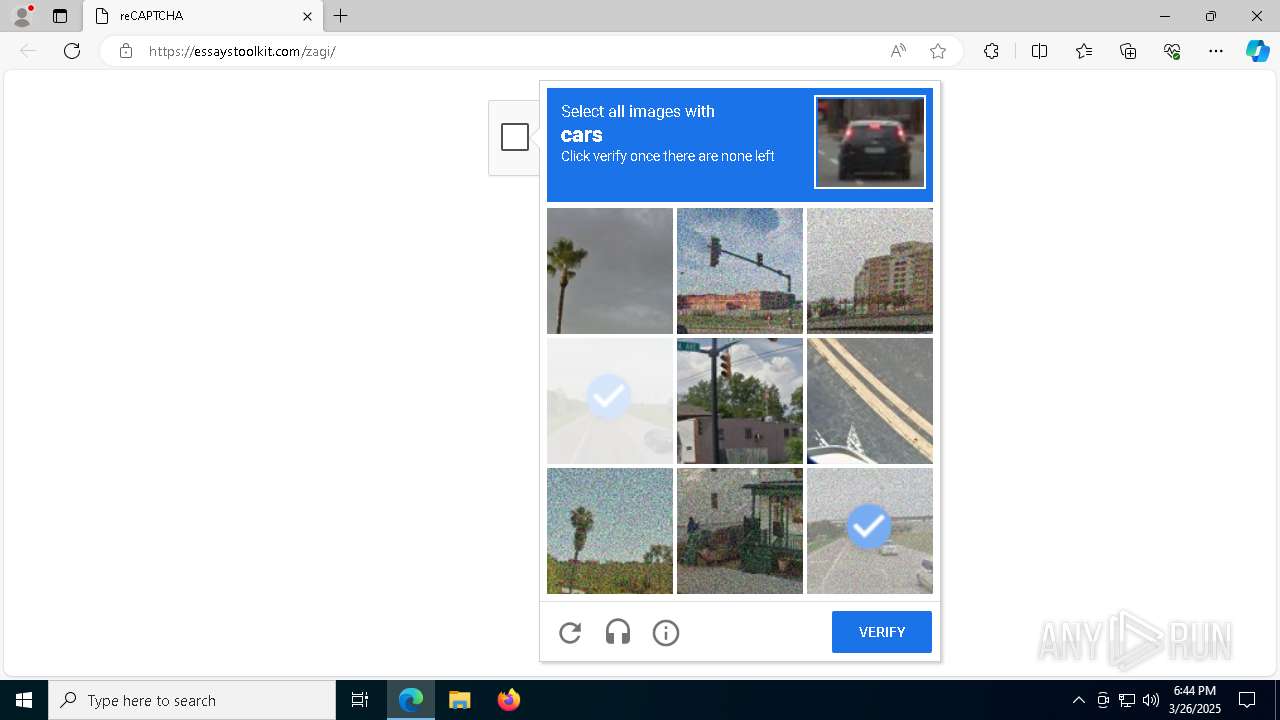The width and height of the screenshot is (1280, 720).
Task: Open the reCAPTCHA help info icon
Action: (x=666, y=632)
